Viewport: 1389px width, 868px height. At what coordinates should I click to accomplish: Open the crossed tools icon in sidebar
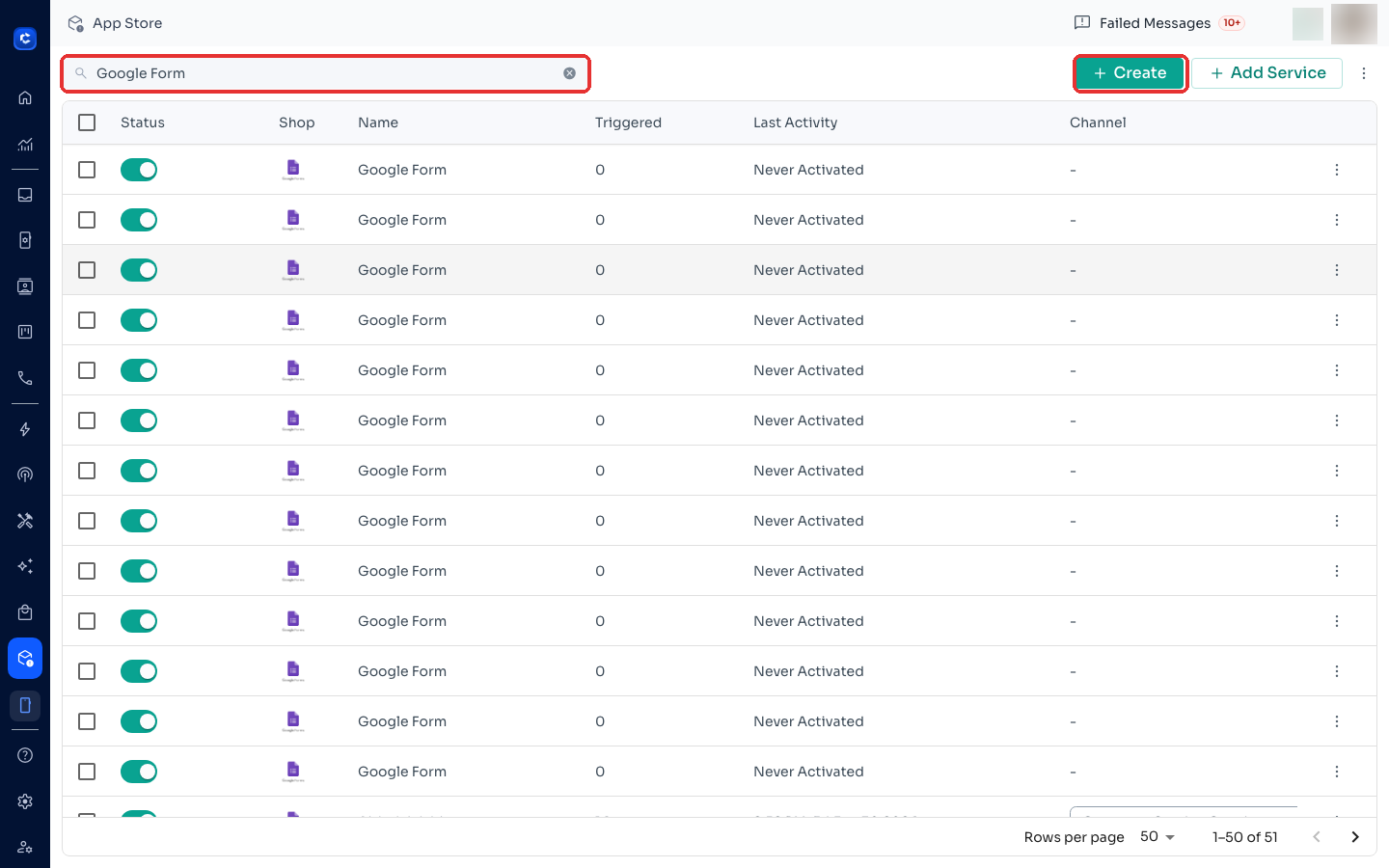tap(25, 521)
